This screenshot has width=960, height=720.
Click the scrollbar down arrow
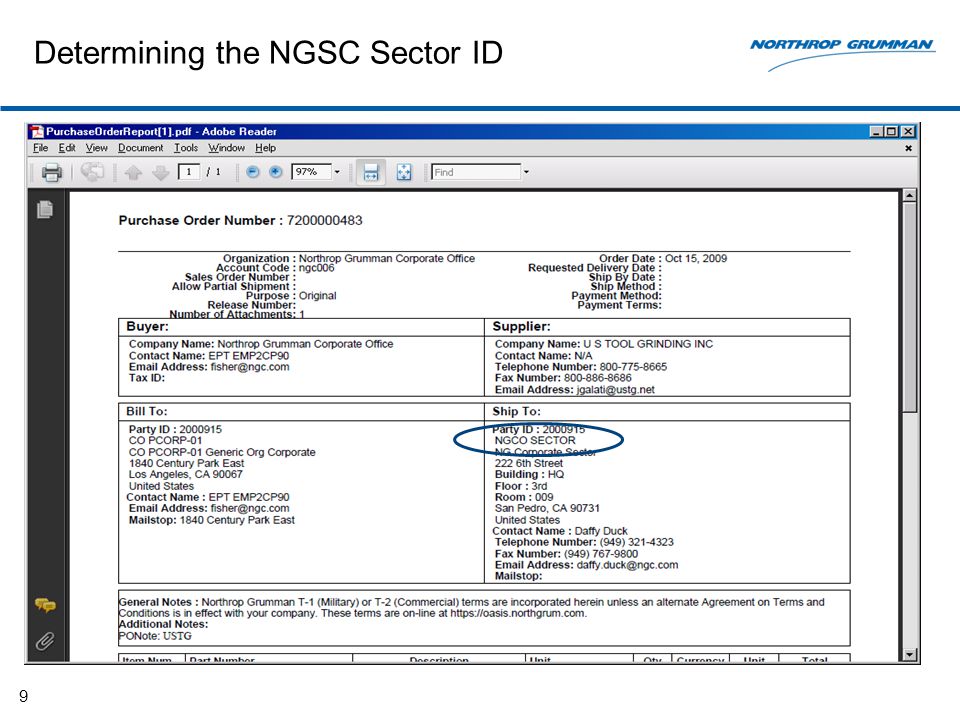[910, 654]
